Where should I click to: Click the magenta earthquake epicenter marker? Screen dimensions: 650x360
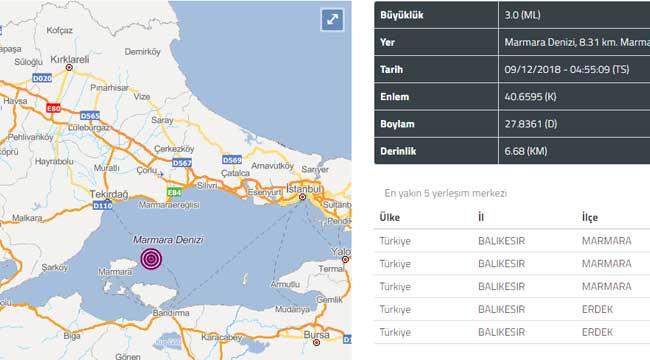tap(151, 259)
